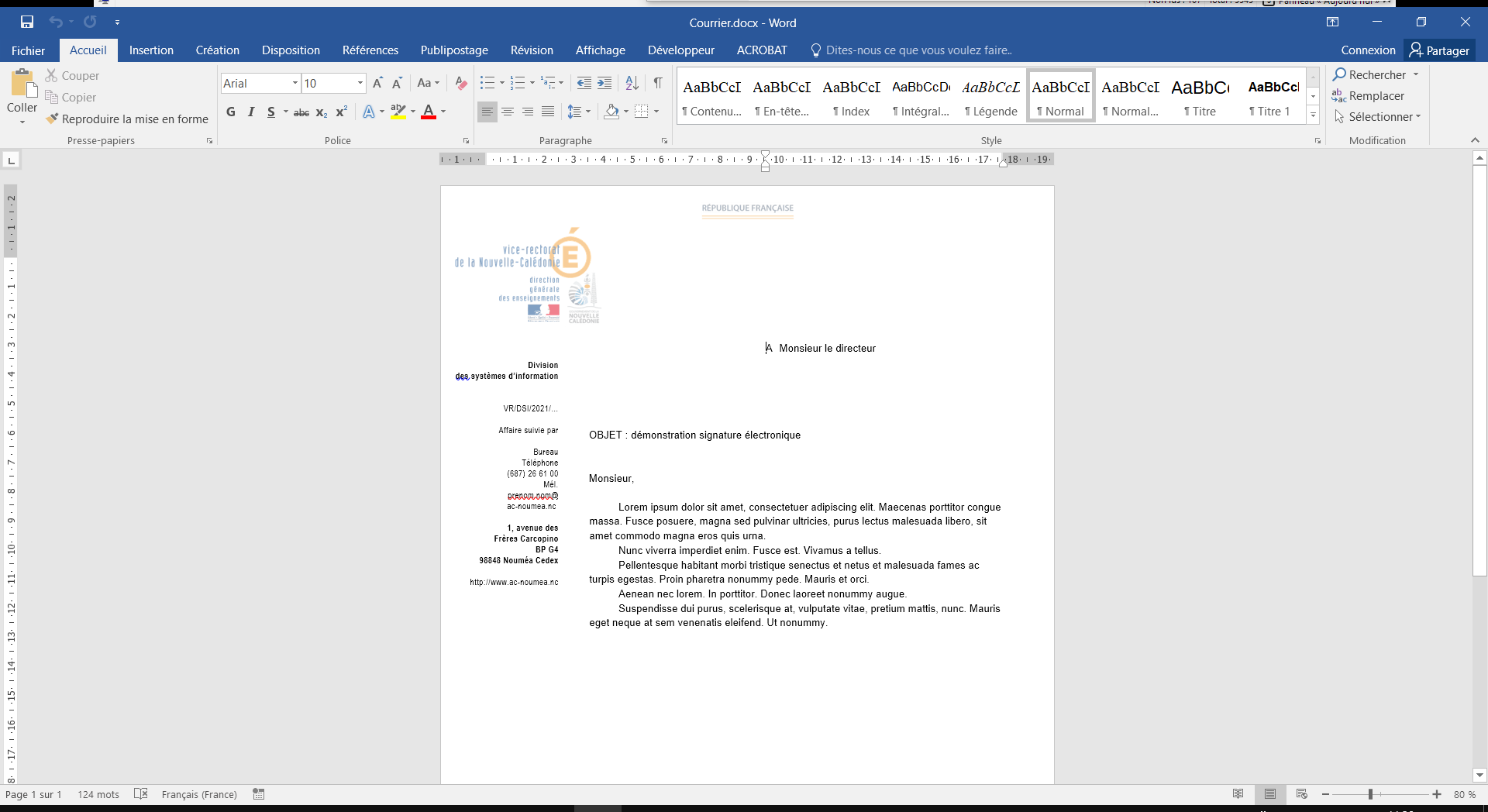
Task: Open the Révision ribbon tab
Action: pyautogui.click(x=532, y=50)
